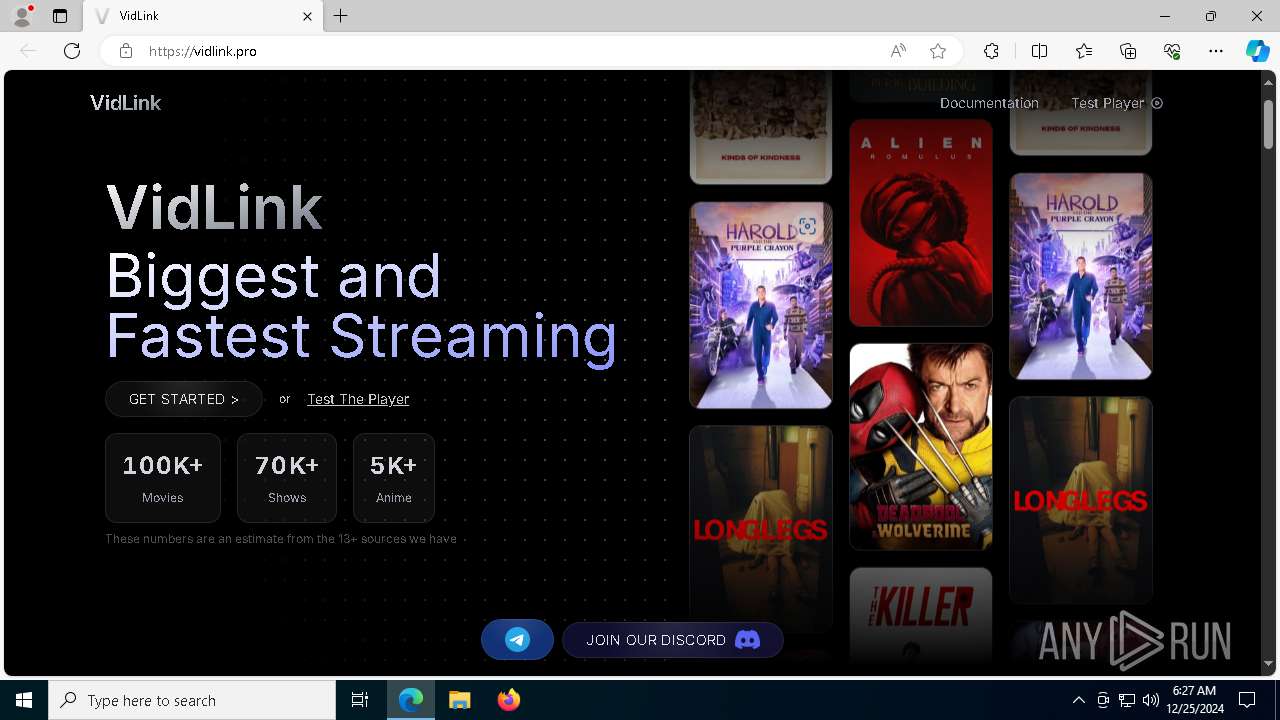Open File Explorer from taskbar

coord(459,700)
